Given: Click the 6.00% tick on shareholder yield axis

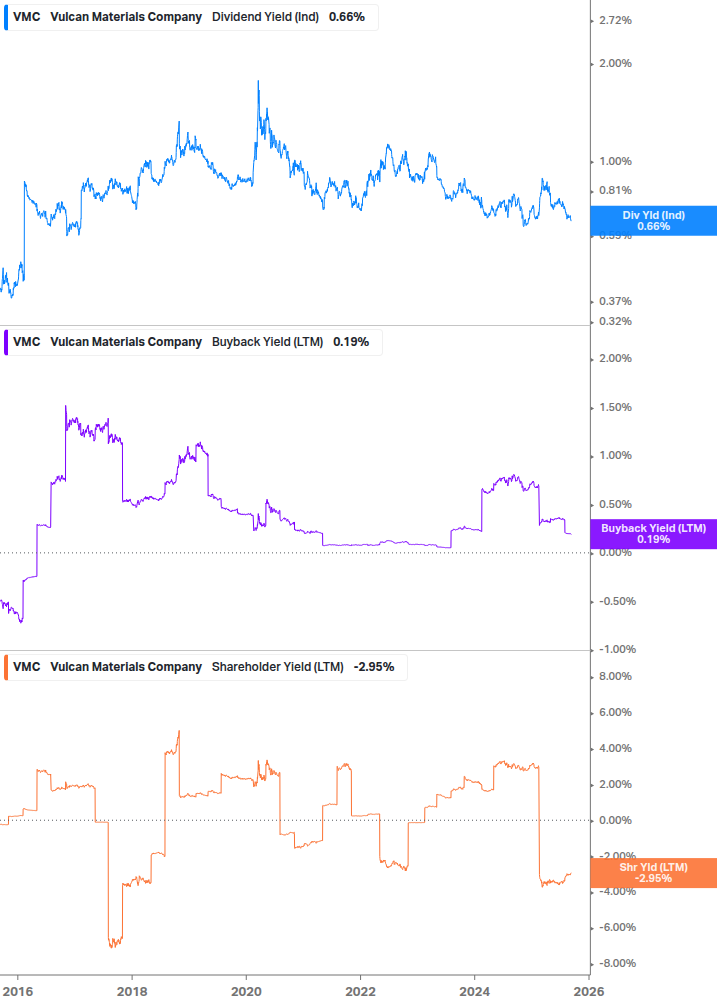Looking at the screenshot, I should [x=615, y=712].
